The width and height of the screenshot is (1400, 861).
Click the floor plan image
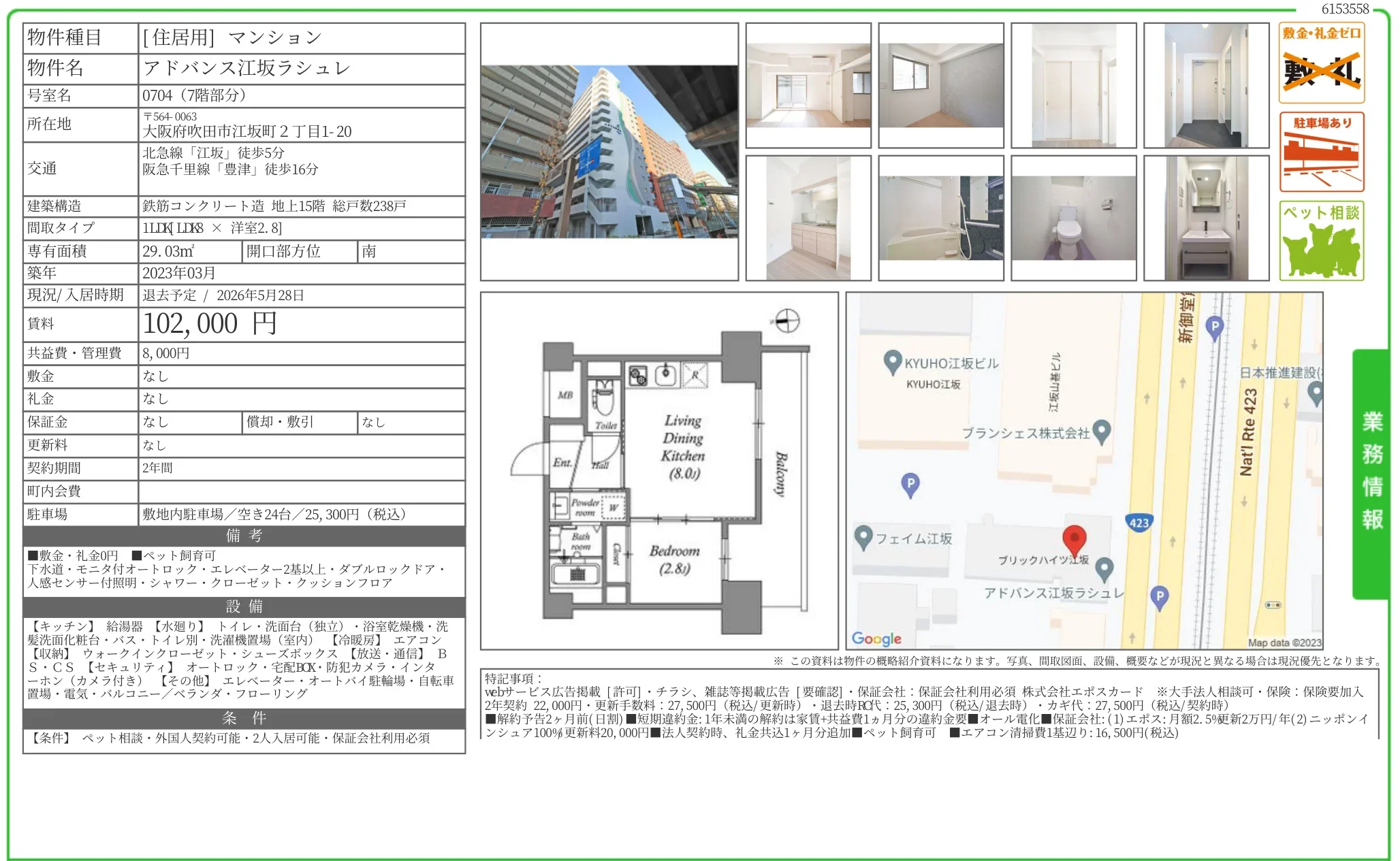pos(658,471)
